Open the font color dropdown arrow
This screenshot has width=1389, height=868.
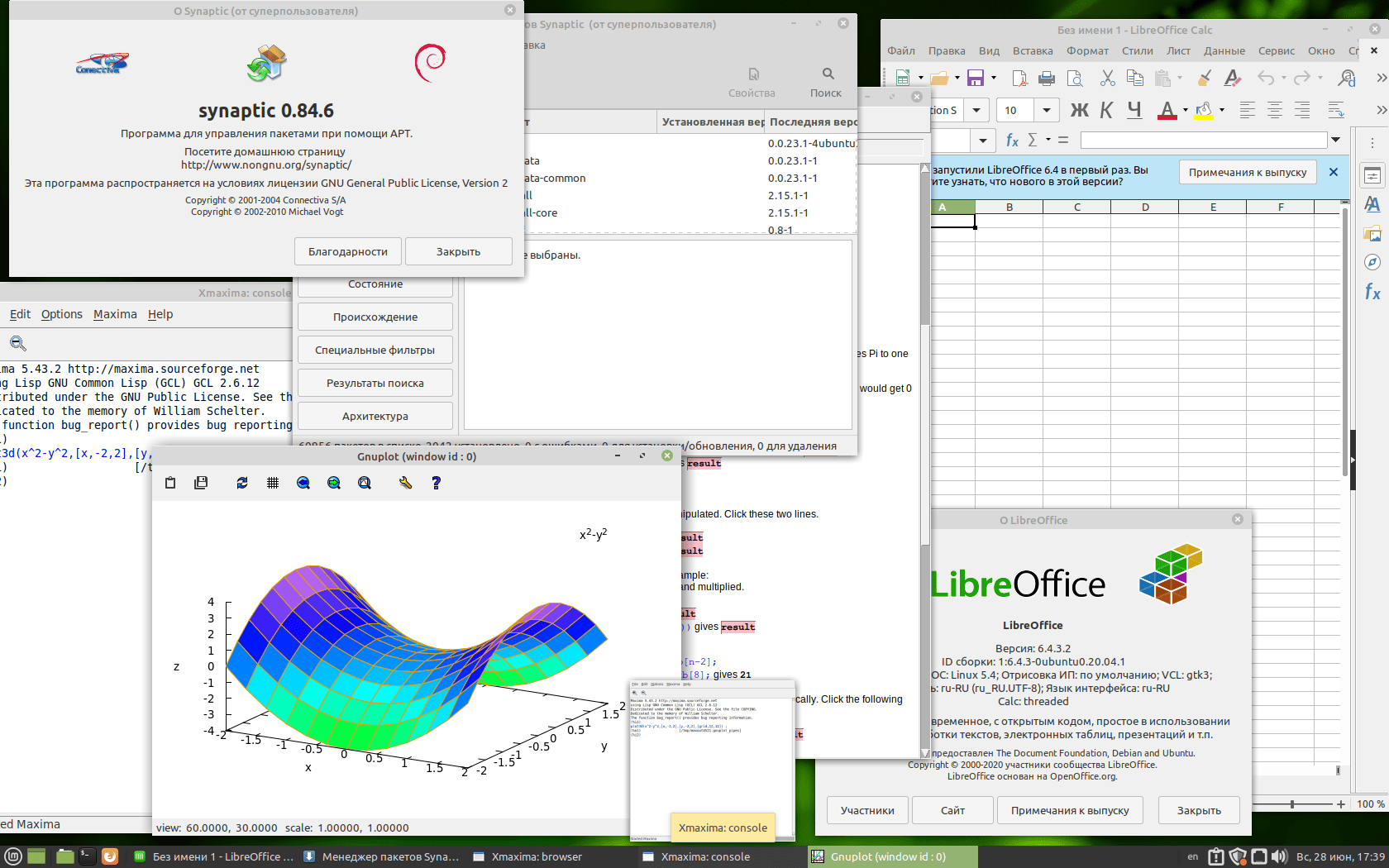pos(1185,110)
